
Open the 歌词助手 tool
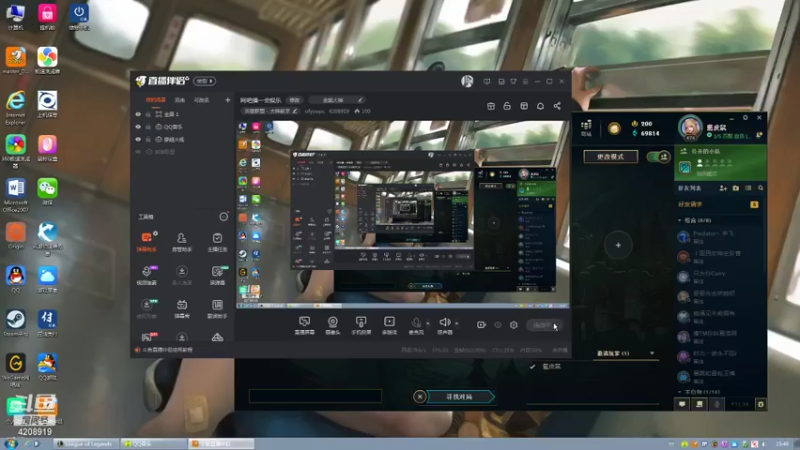coord(217,309)
